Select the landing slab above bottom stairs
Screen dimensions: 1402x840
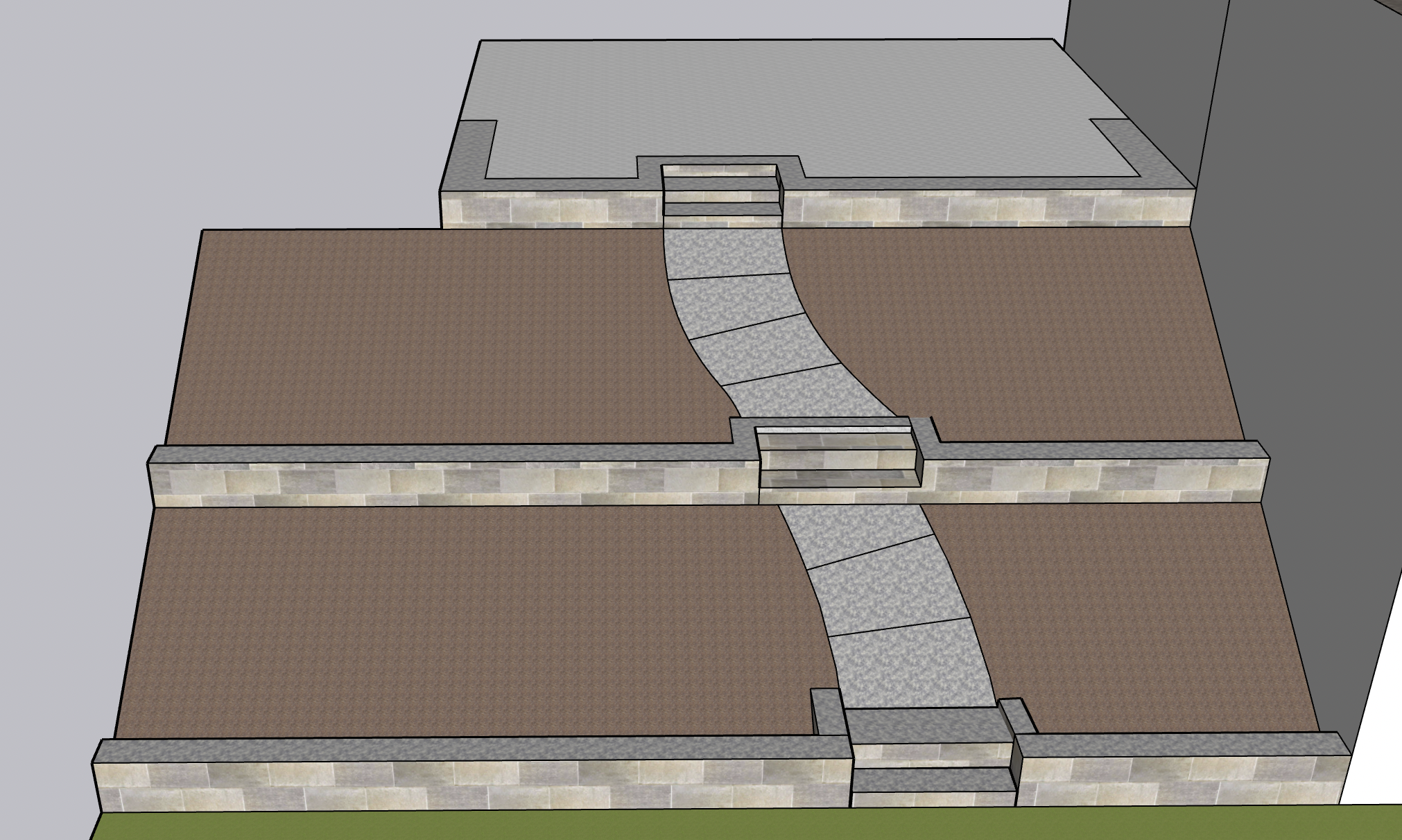(929, 726)
